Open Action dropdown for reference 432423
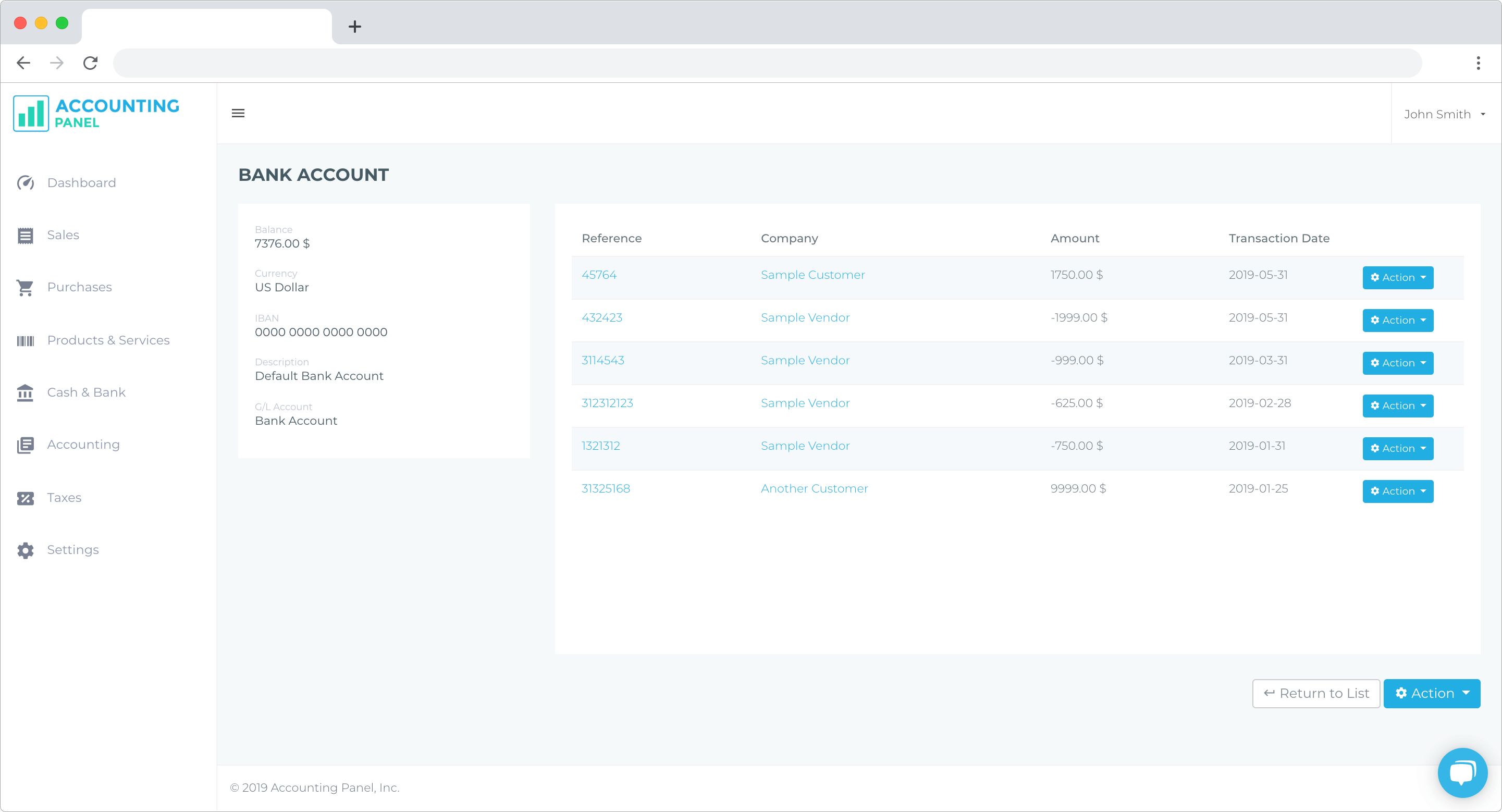Image resolution: width=1502 pixels, height=812 pixels. click(1398, 320)
